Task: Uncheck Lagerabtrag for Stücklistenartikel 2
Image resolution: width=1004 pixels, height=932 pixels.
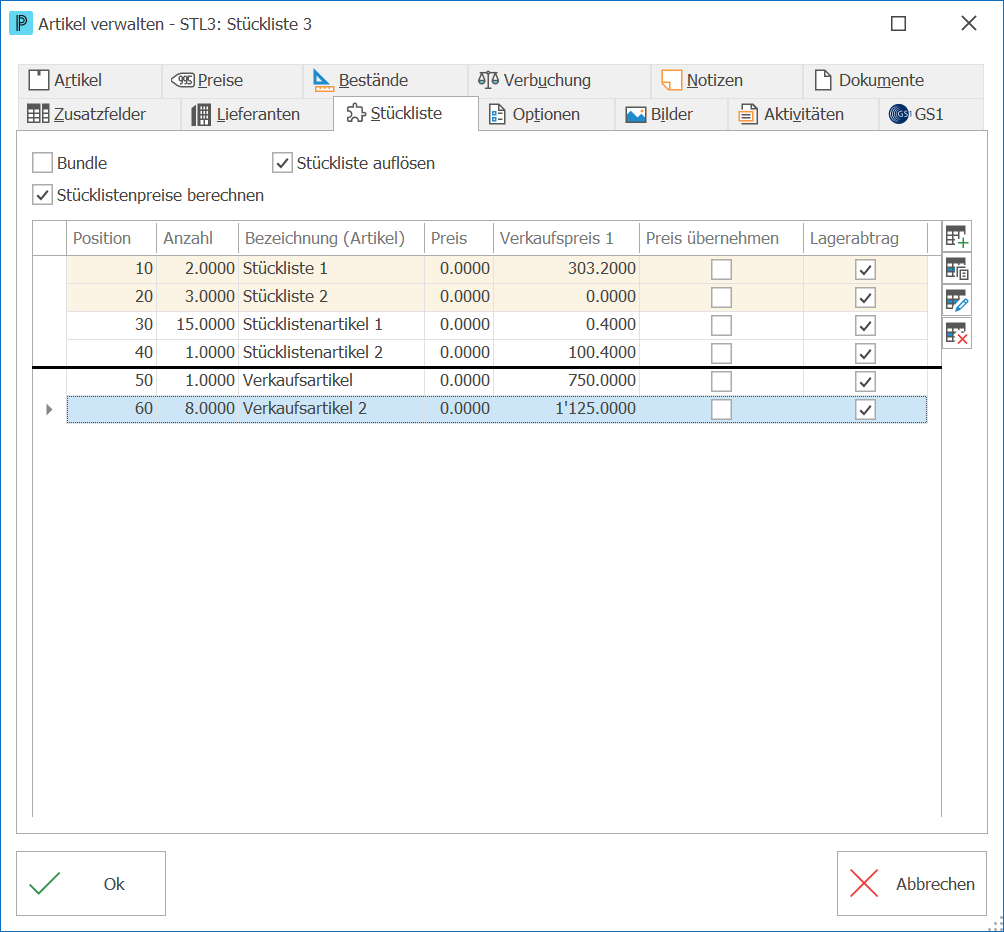Action: [865, 353]
